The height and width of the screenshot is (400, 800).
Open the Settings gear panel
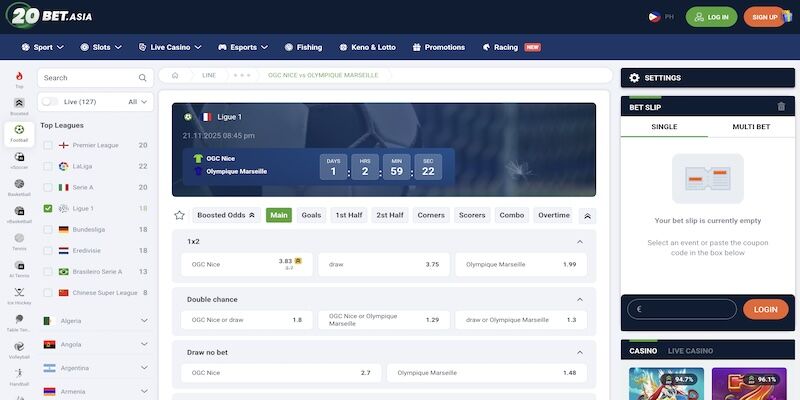coord(634,78)
